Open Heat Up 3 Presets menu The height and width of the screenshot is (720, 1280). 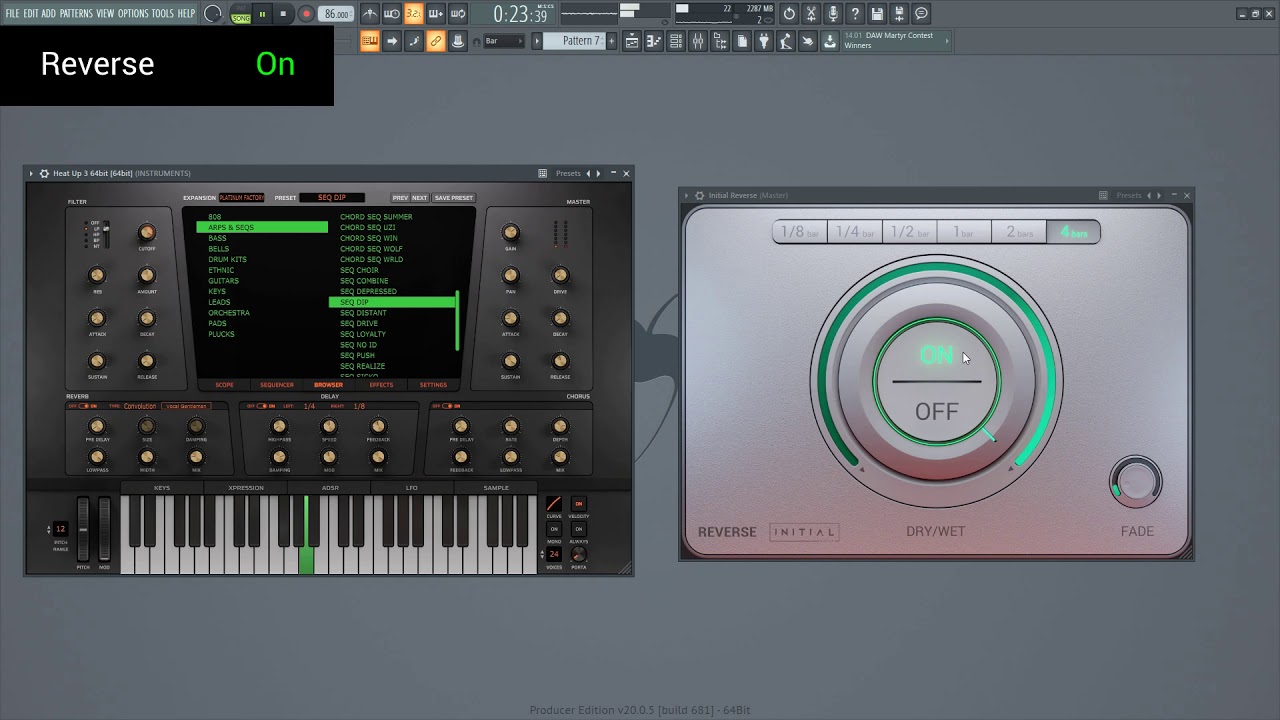pos(568,173)
